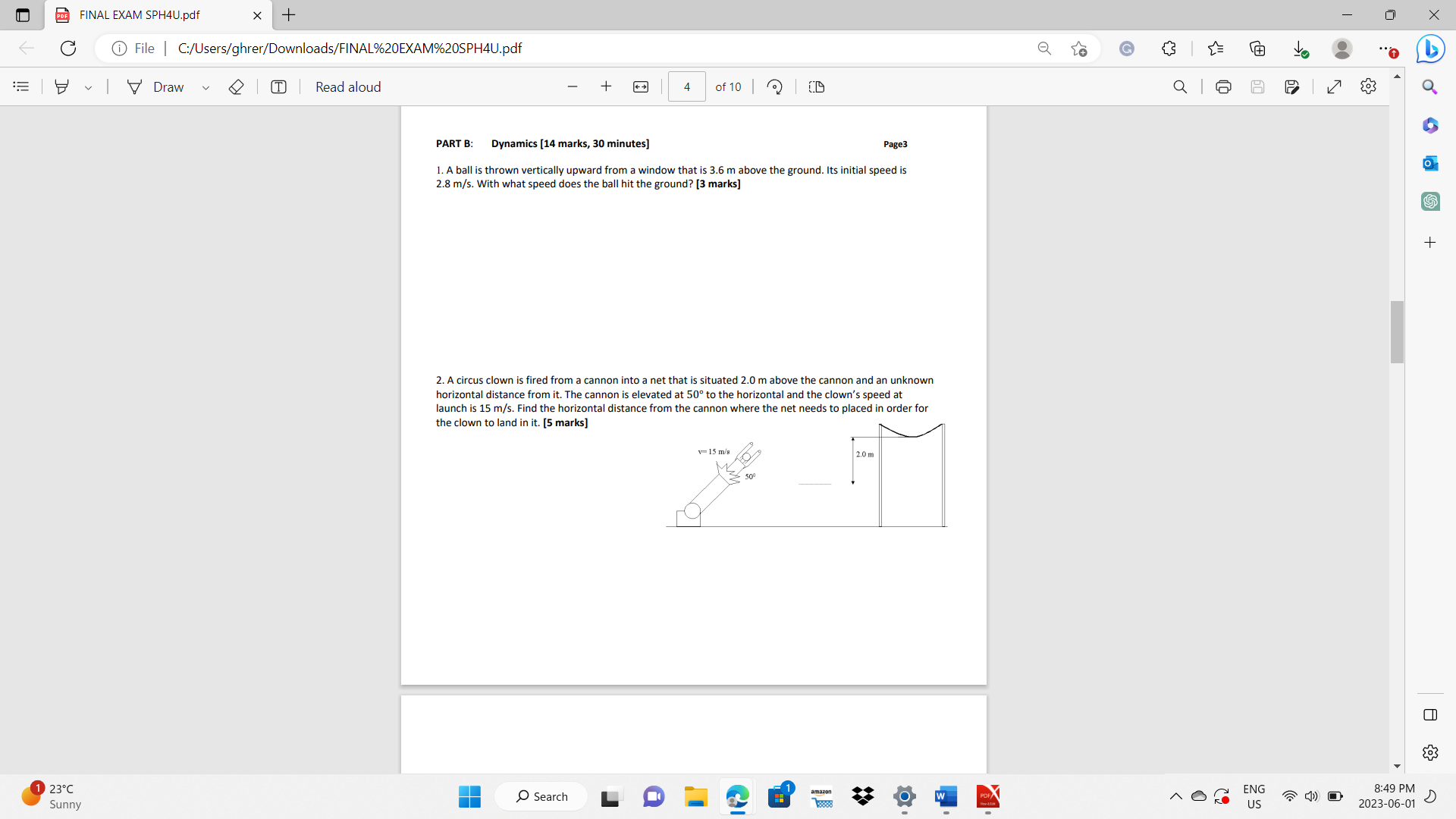Zoom in on the document
The height and width of the screenshot is (819, 1456).
click(x=606, y=86)
